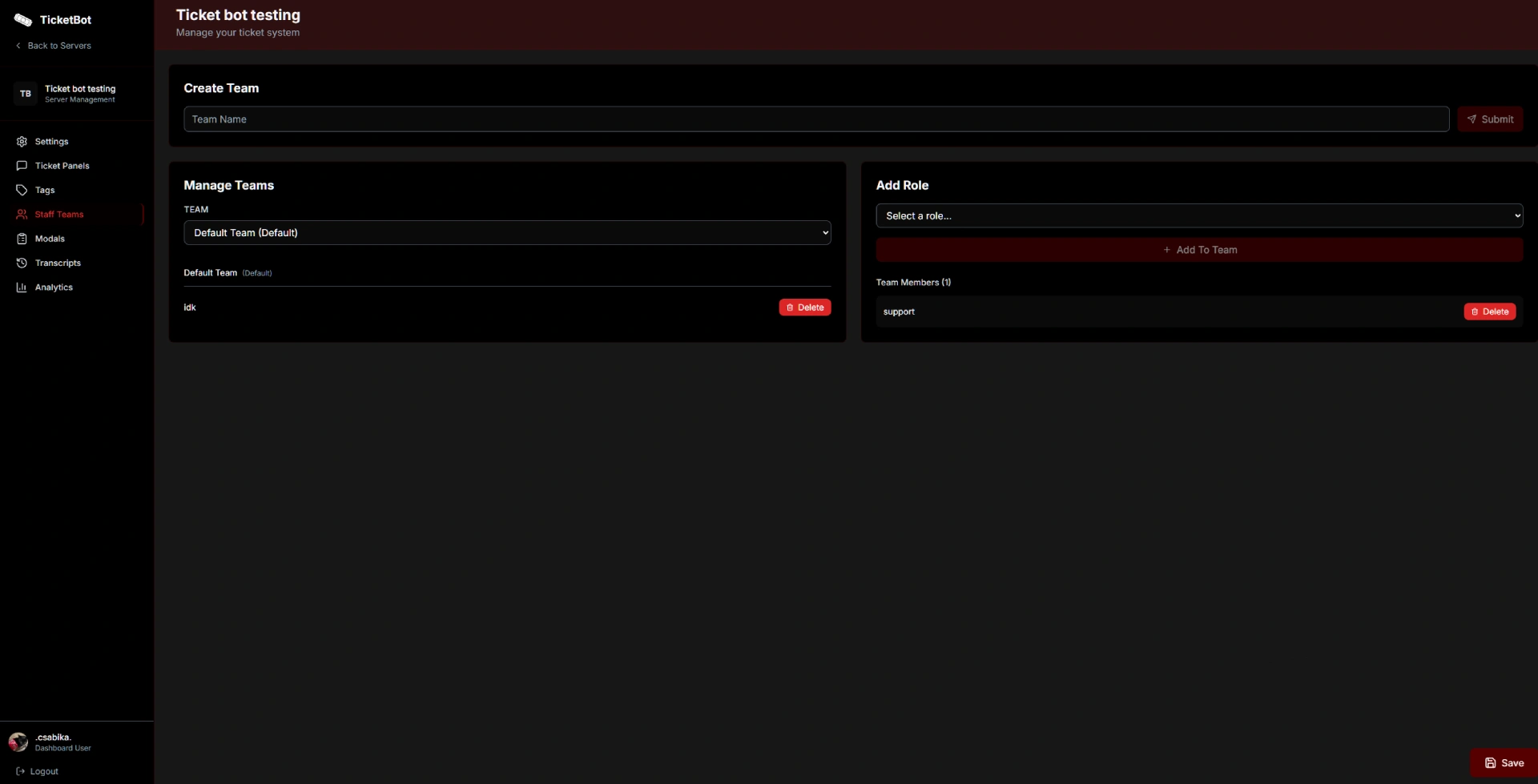This screenshot has height=784, width=1538.
Task: Submit the new team name
Action: (x=1489, y=119)
